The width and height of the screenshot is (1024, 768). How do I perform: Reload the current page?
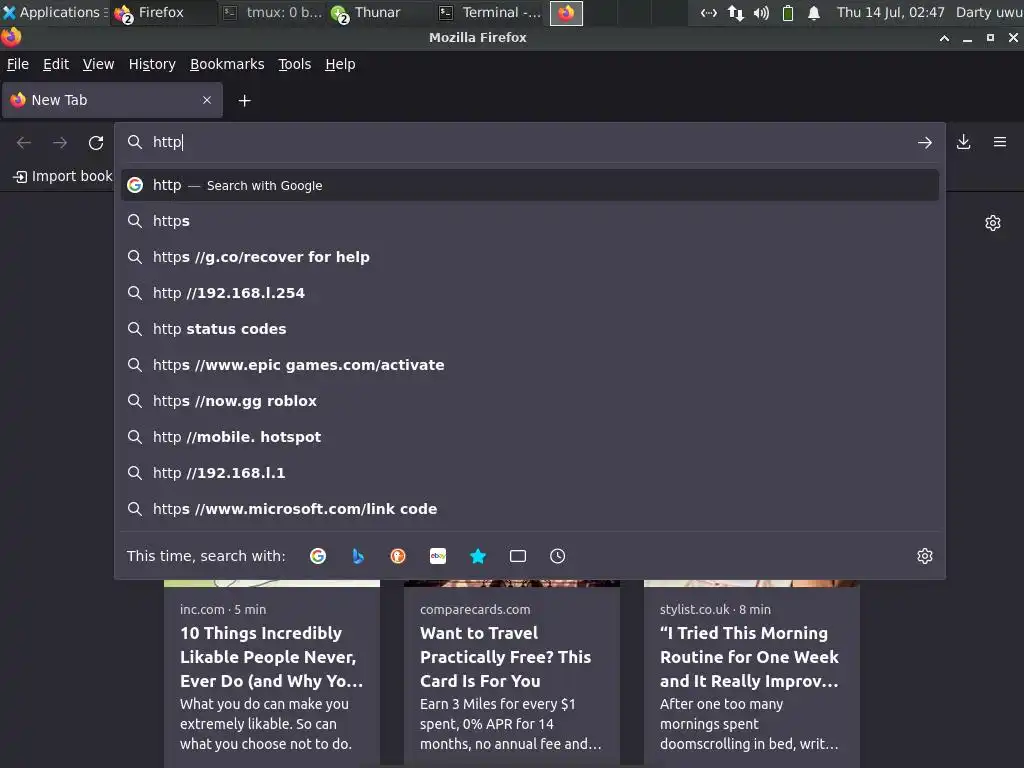[x=96, y=142]
